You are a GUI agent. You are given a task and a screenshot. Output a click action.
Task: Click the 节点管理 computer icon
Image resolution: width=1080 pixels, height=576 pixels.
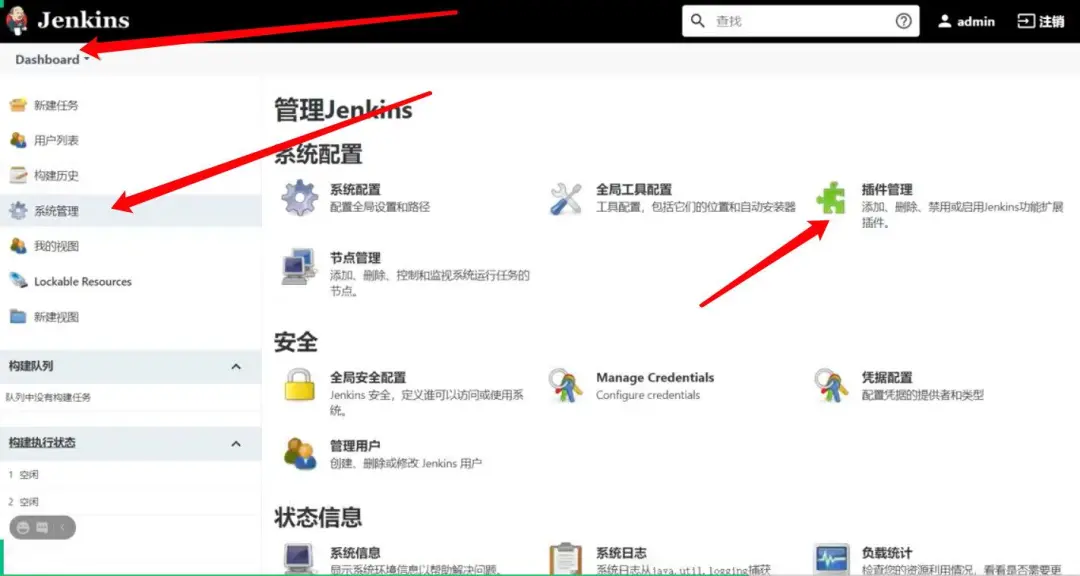(x=299, y=267)
